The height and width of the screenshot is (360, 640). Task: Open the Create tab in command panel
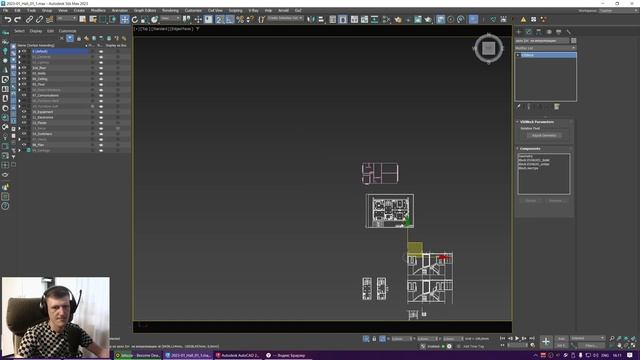point(519,31)
